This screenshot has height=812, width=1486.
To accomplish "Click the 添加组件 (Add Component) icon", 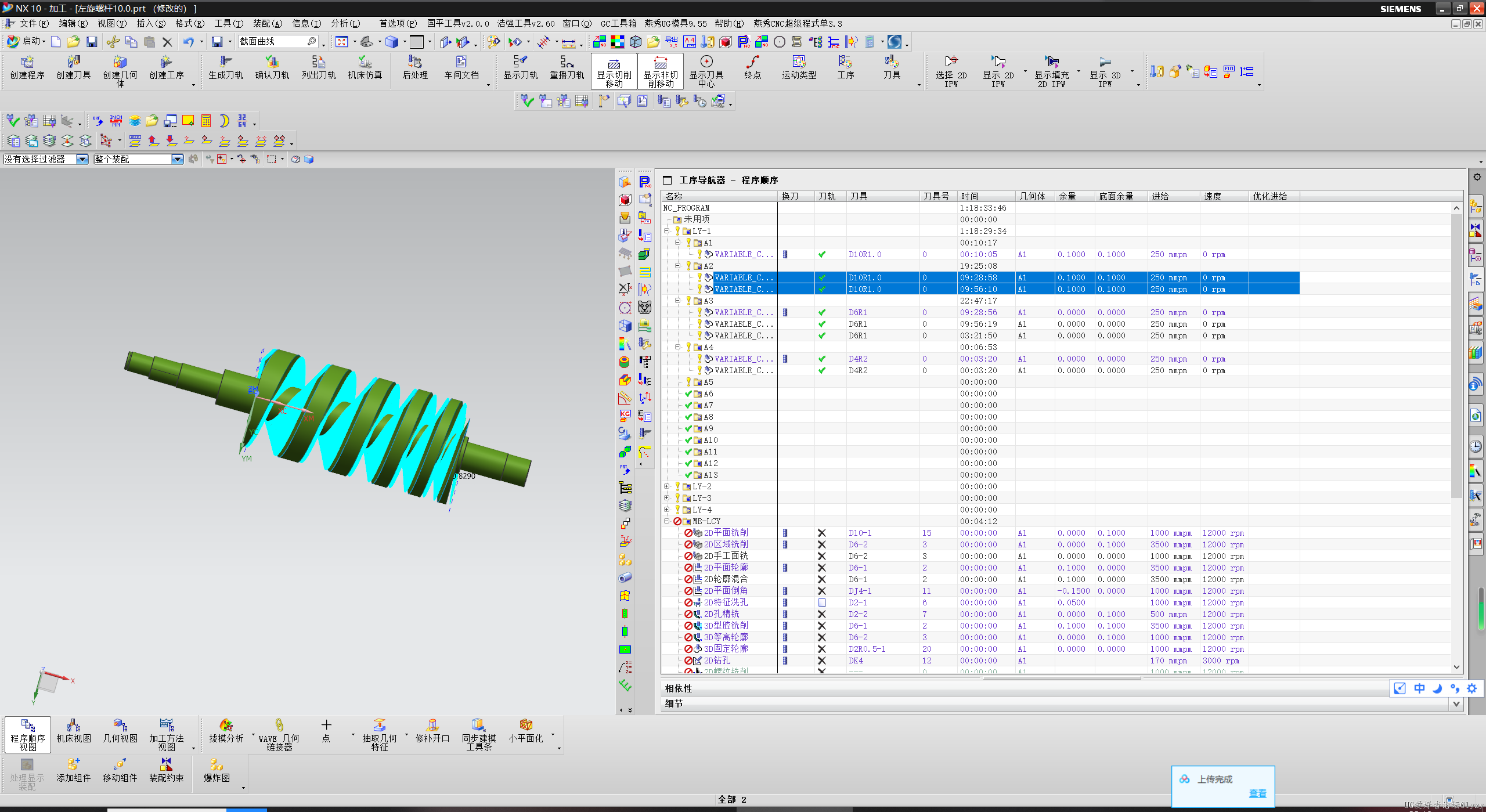I will click(x=74, y=771).
